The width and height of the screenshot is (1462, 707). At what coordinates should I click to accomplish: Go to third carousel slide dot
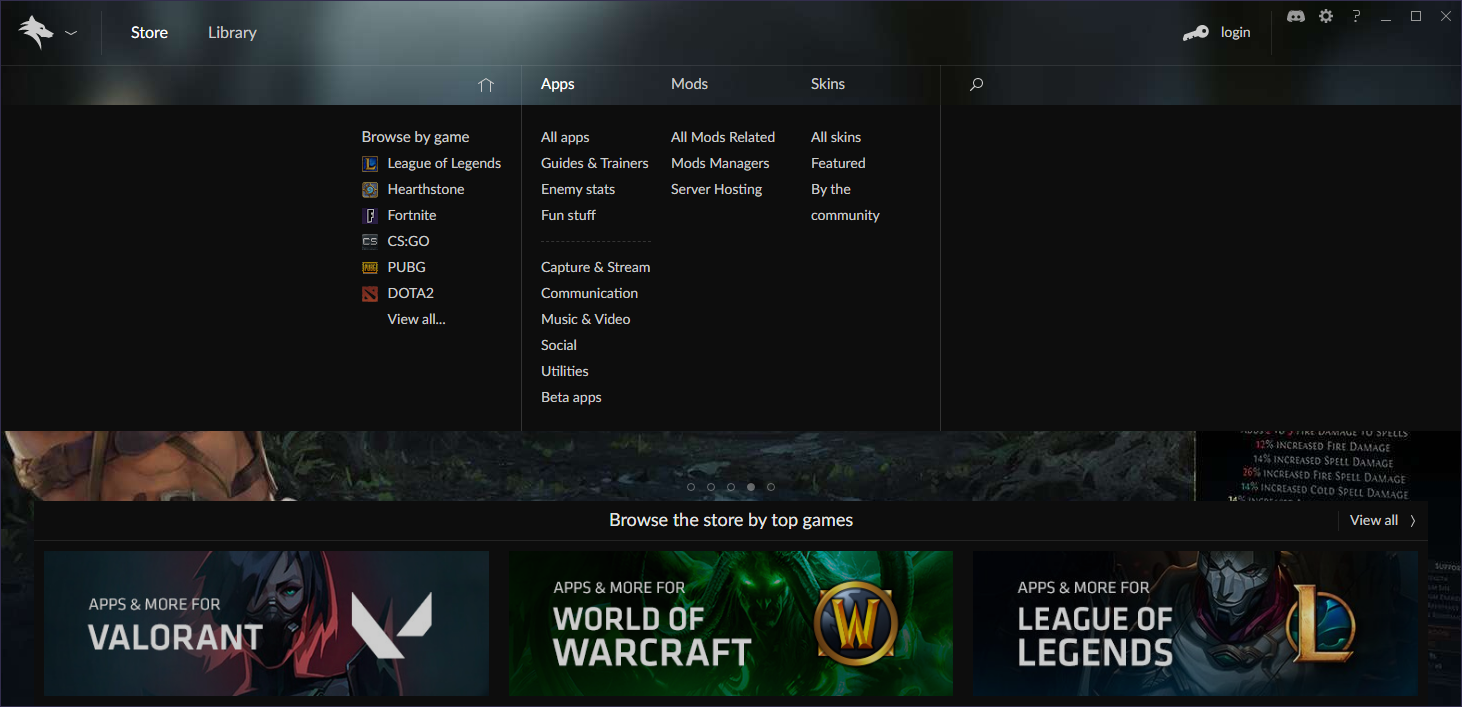pyautogui.click(x=731, y=487)
